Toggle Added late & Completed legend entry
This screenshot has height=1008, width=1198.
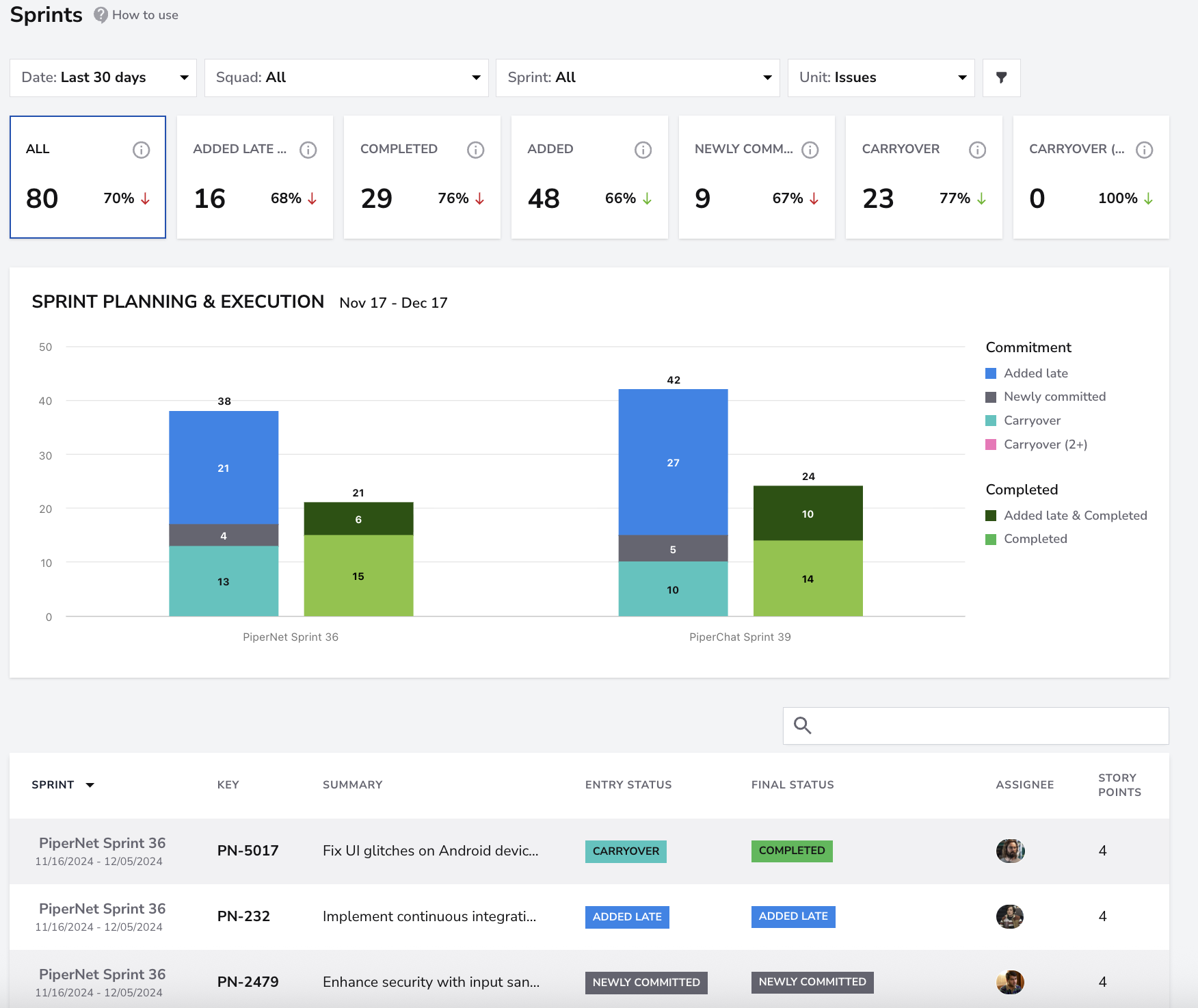pyautogui.click(x=1066, y=516)
